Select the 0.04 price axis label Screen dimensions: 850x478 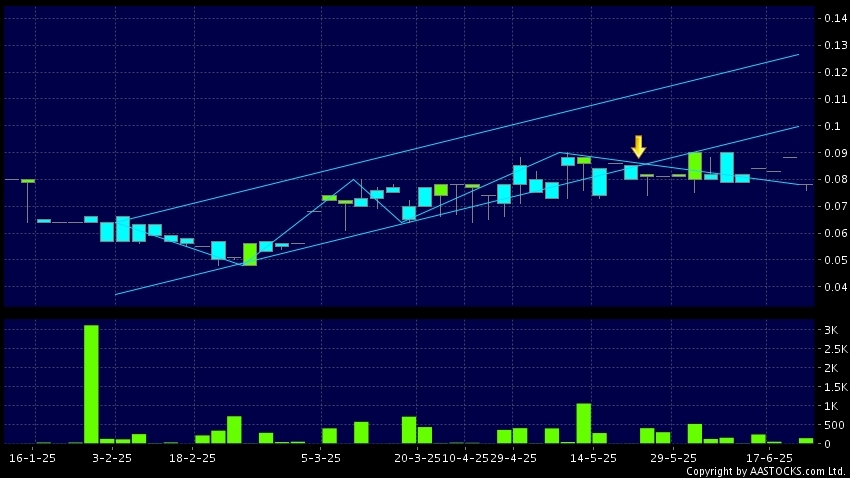[835, 287]
